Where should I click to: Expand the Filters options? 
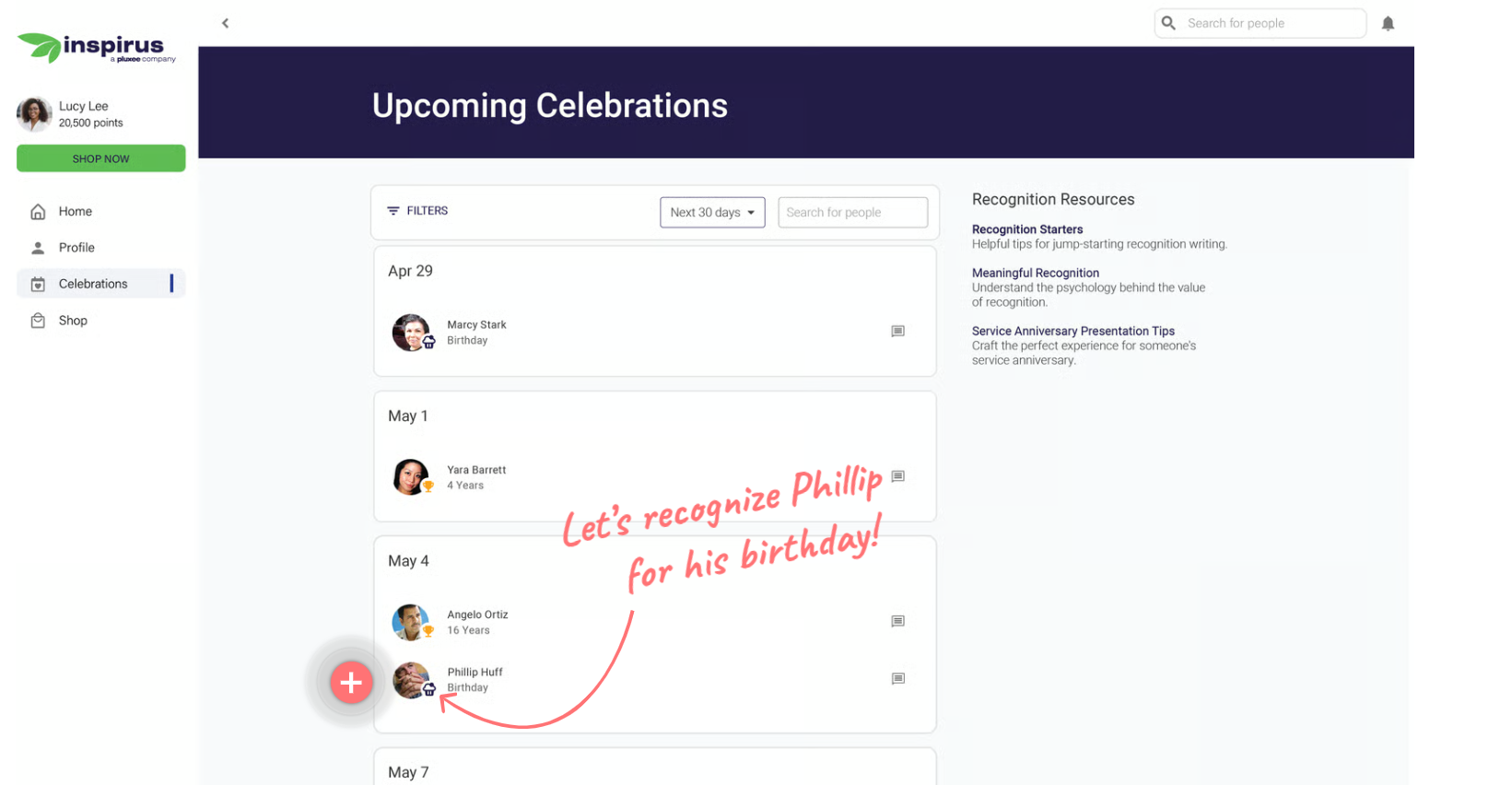tap(417, 210)
